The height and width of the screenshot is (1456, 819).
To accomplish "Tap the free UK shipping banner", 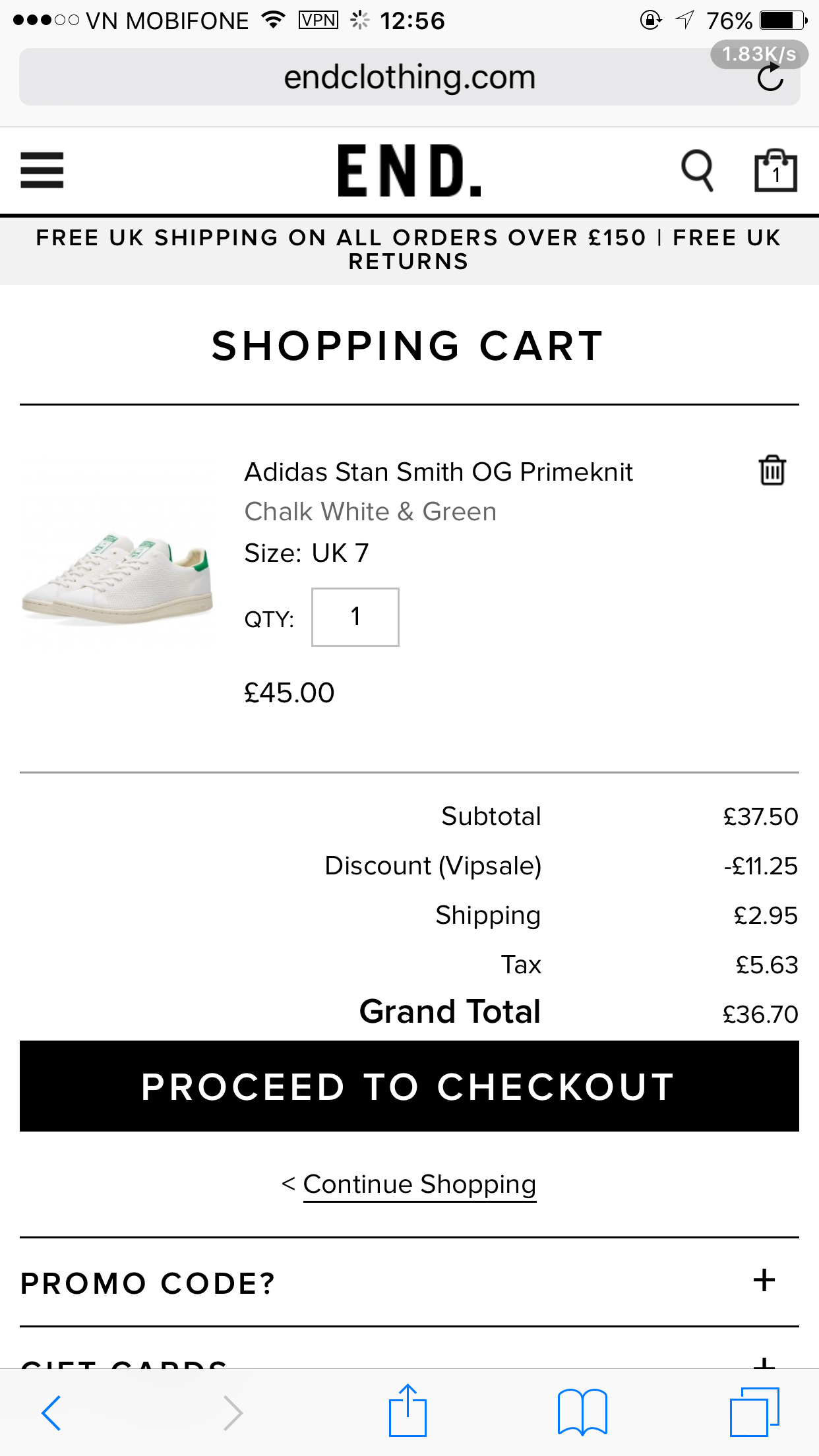I will coord(409,249).
